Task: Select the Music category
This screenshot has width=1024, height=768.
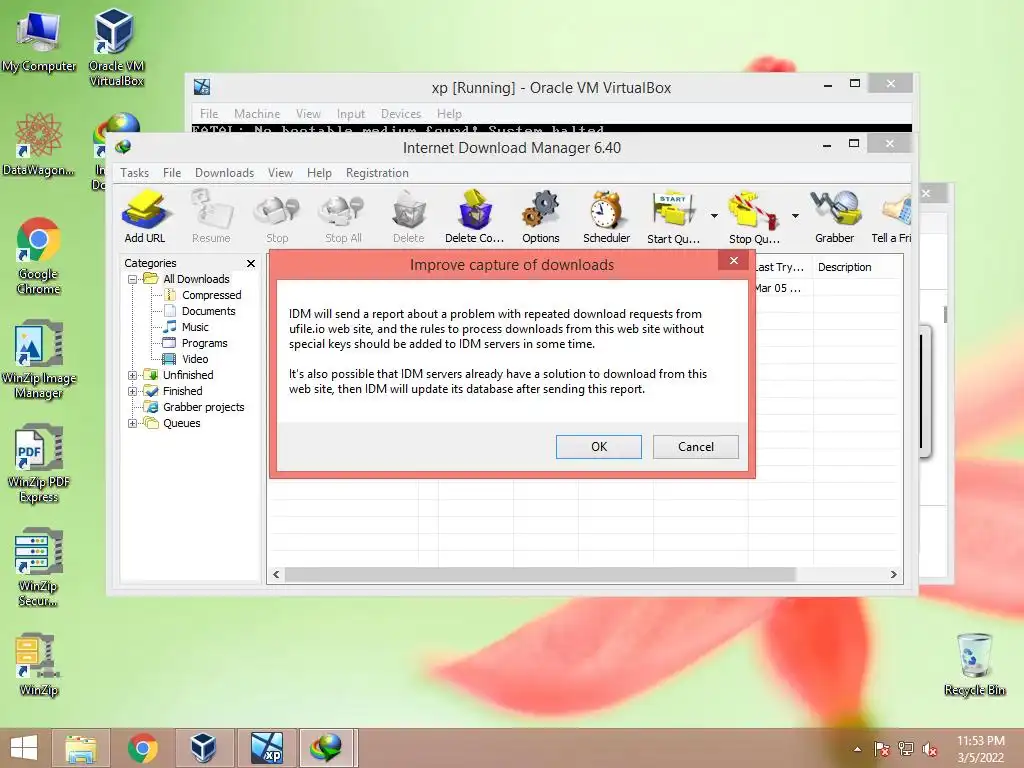Action: coord(195,327)
